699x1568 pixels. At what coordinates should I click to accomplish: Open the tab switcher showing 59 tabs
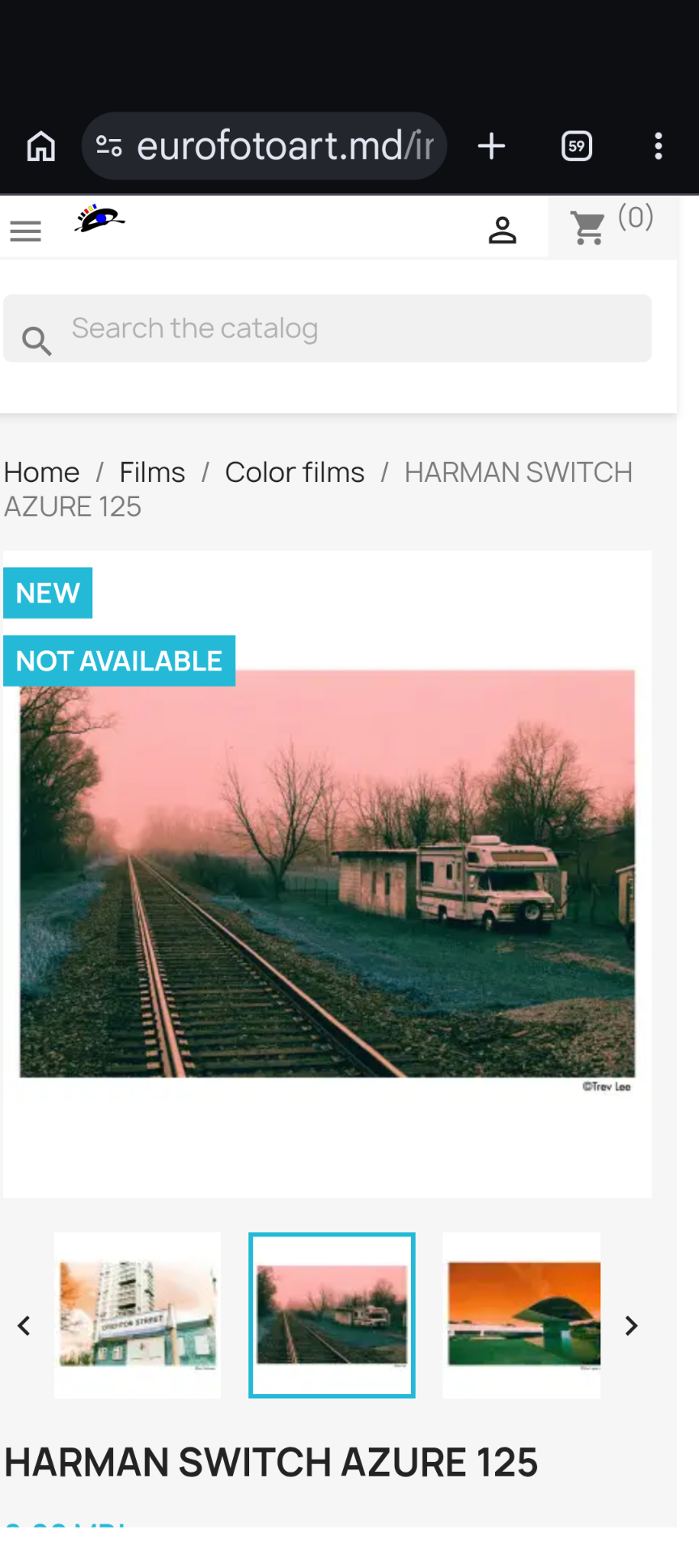577,146
